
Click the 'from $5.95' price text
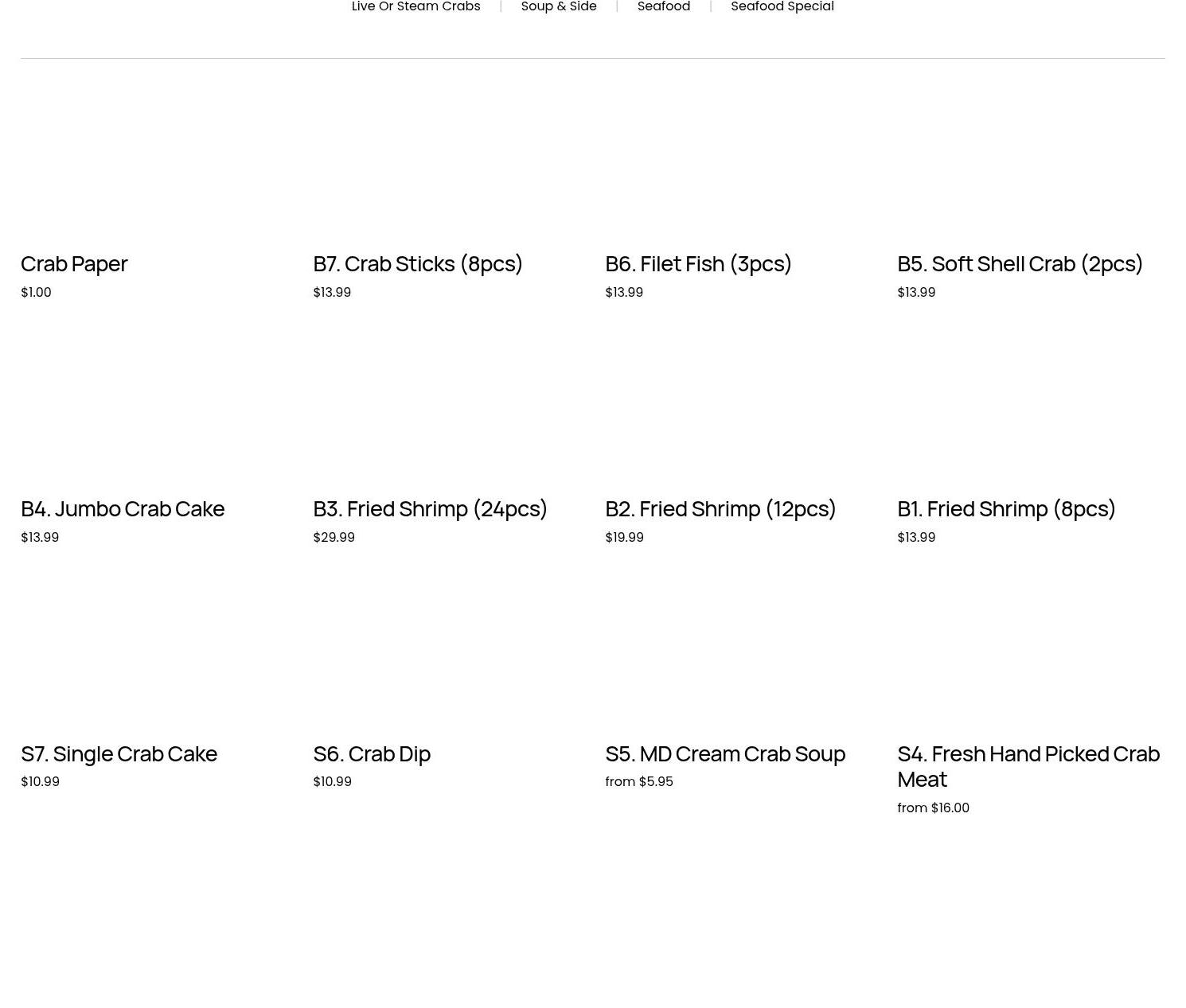(639, 781)
